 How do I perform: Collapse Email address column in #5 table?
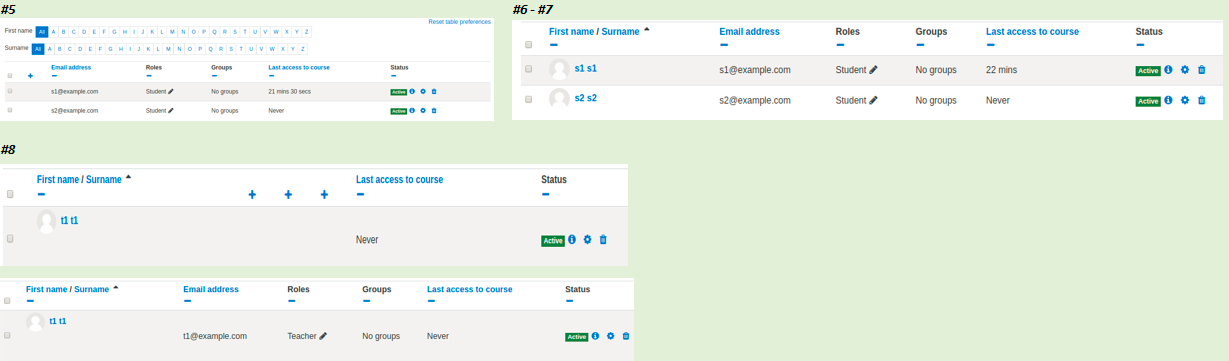pyautogui.click(x=55, y=76)
